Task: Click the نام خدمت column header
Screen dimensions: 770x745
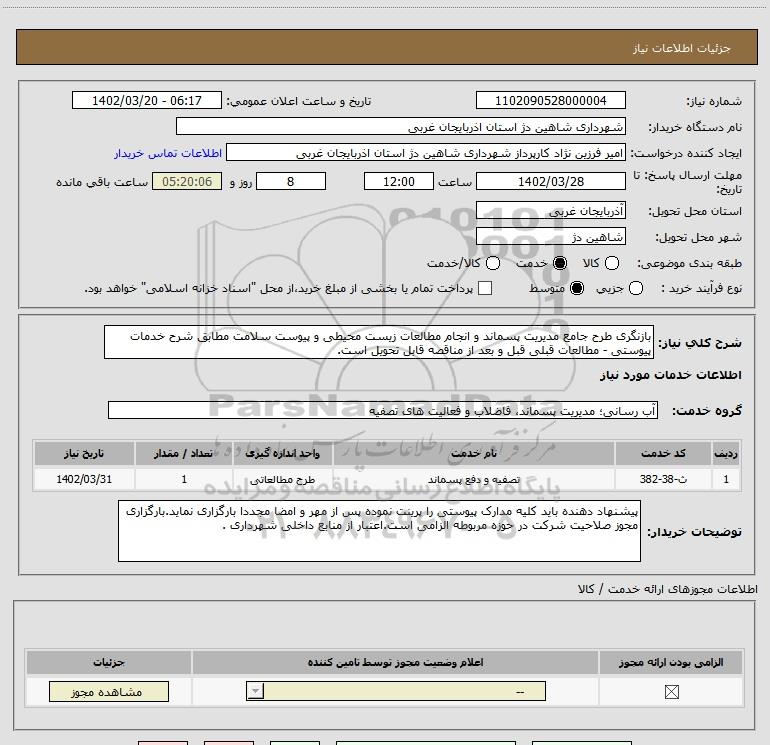Action: pos(474,453)
